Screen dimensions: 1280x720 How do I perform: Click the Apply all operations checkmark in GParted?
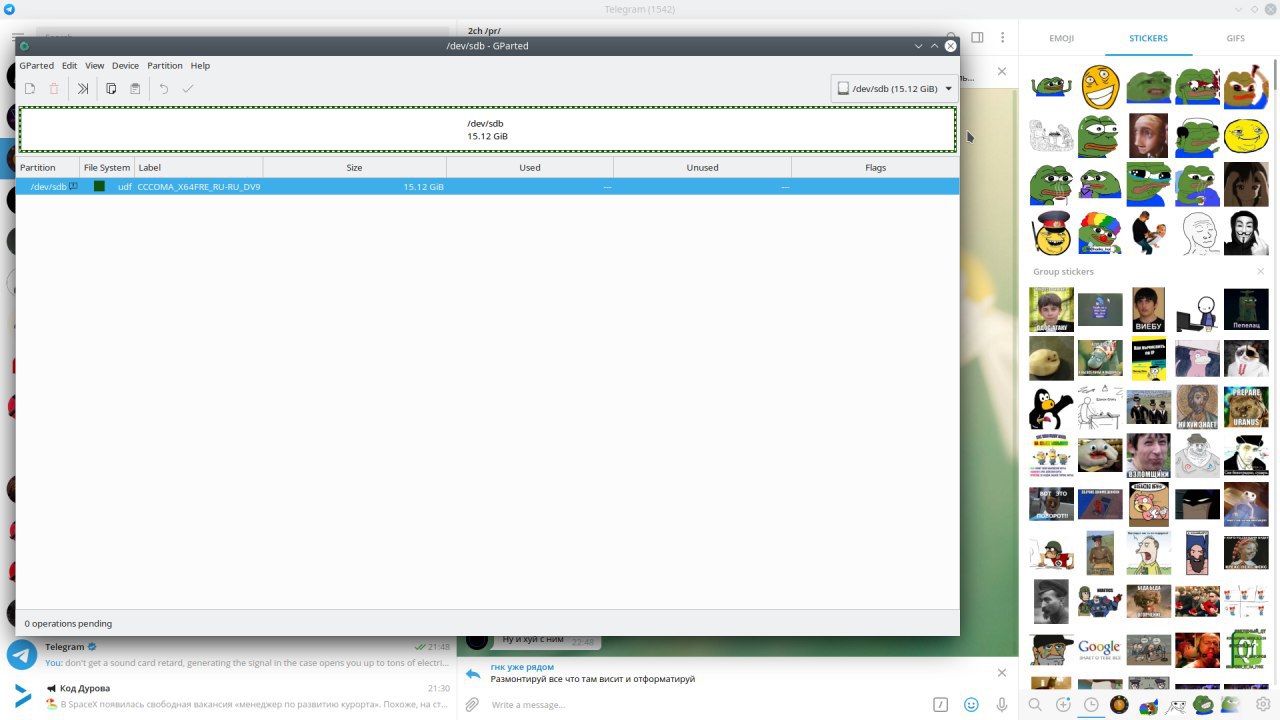point(187,89)
